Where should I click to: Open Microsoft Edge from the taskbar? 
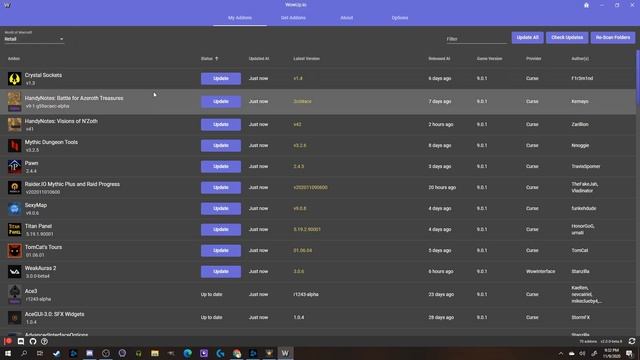point(187,353)
